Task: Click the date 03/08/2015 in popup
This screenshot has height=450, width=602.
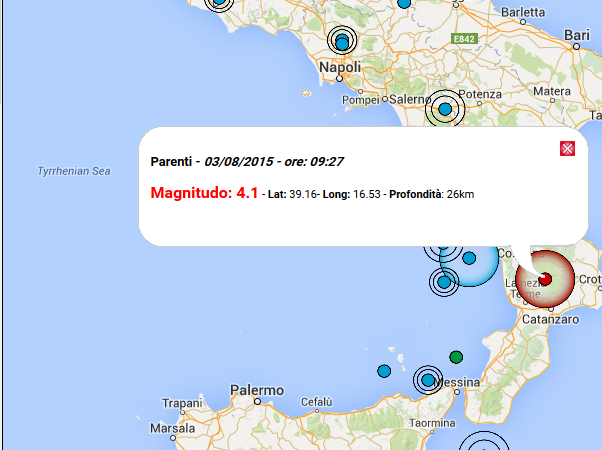Action: coord(238,161)
